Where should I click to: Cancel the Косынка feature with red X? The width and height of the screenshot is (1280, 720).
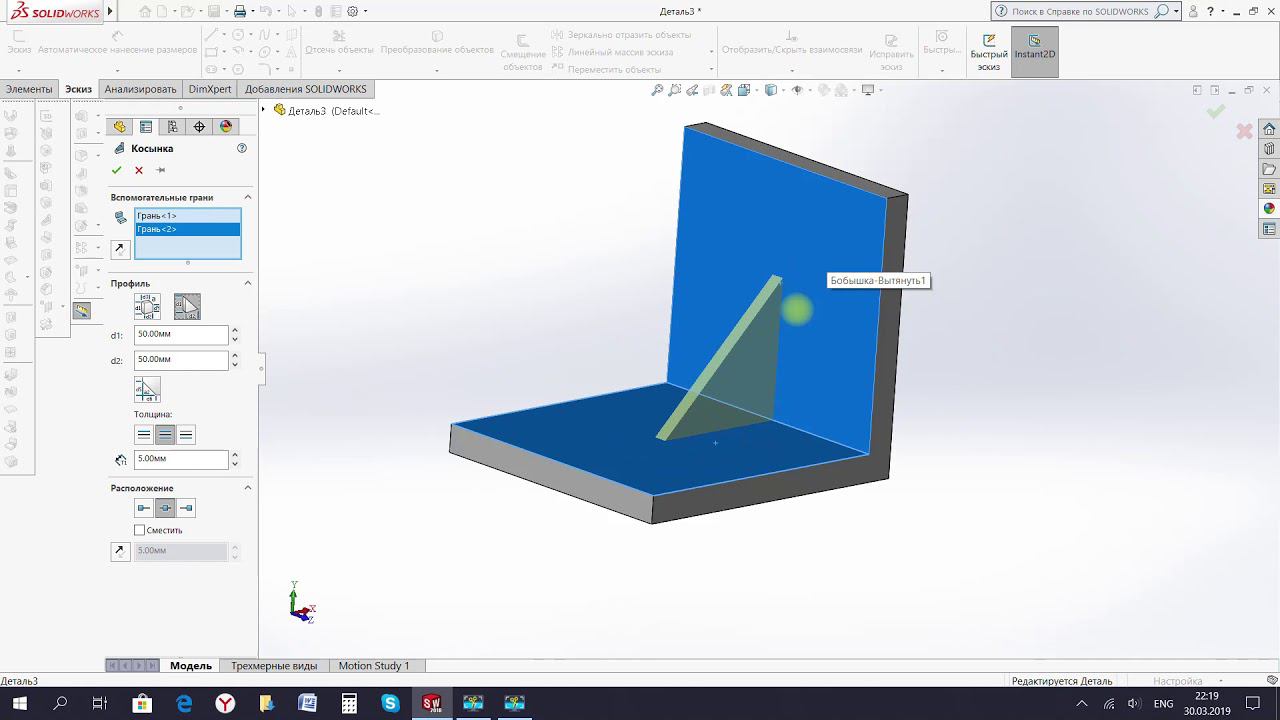click(139, 170)
